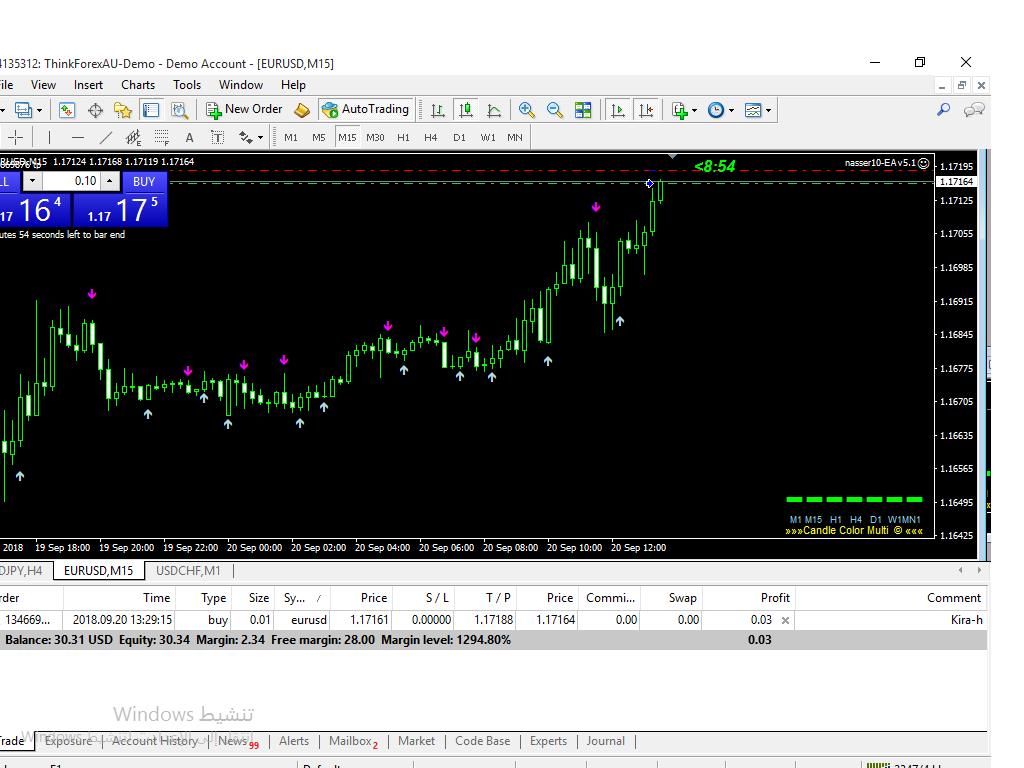Switch chart to candlesticks type
Screen dimensions: 1024x768
coord(466,110)
